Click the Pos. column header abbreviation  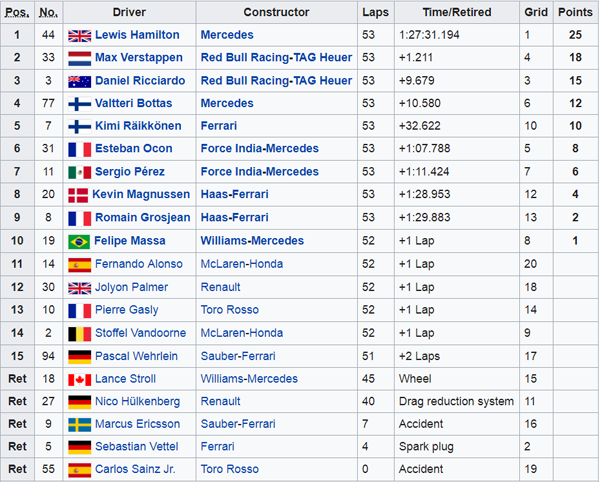pos(17,13)
